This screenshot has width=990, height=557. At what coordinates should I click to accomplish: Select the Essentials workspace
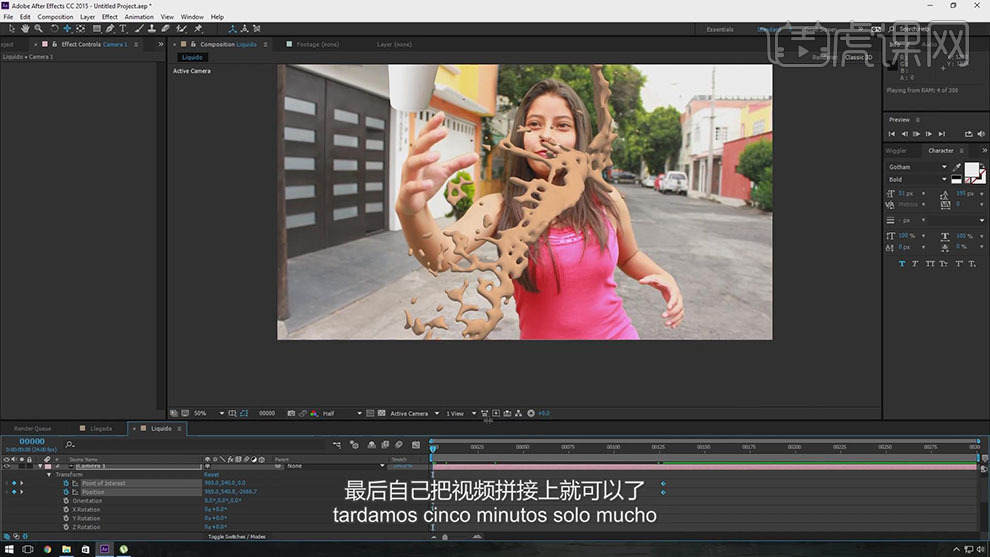(x=720, y=29)
